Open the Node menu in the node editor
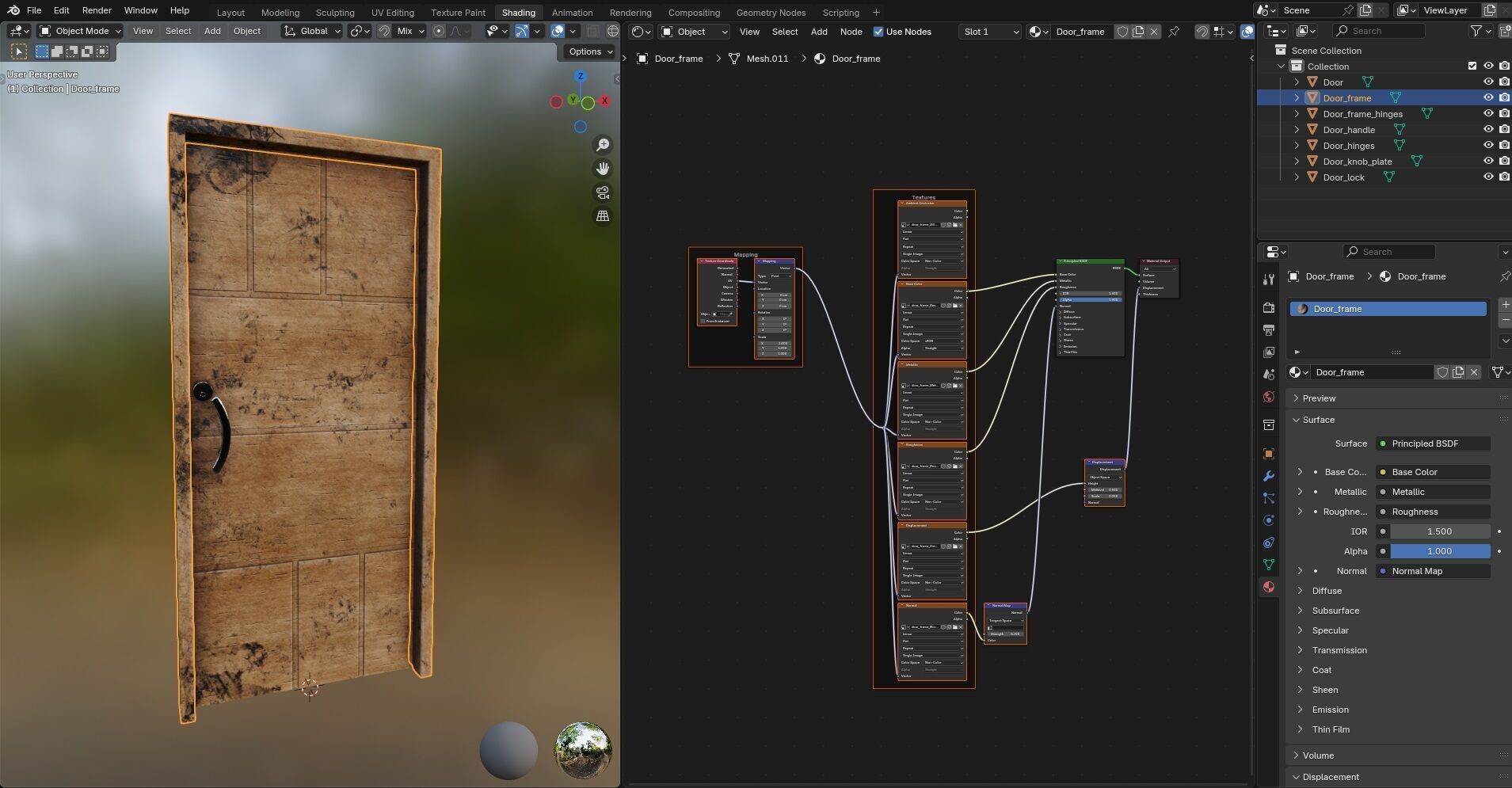The height and width of the screenshot is (788, 1512). [x=851, y=32]
